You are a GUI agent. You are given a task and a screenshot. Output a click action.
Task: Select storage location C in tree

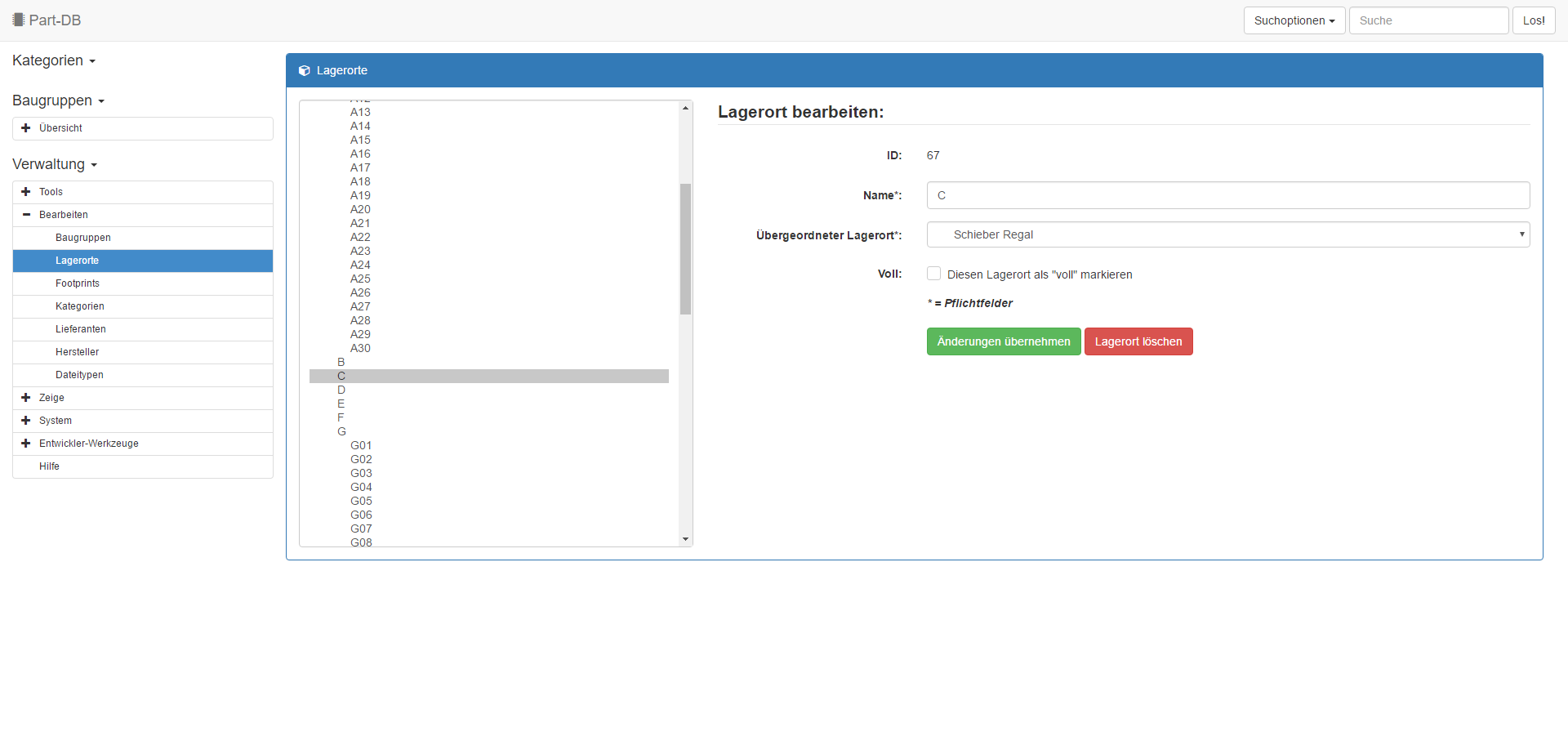[488, 376]
